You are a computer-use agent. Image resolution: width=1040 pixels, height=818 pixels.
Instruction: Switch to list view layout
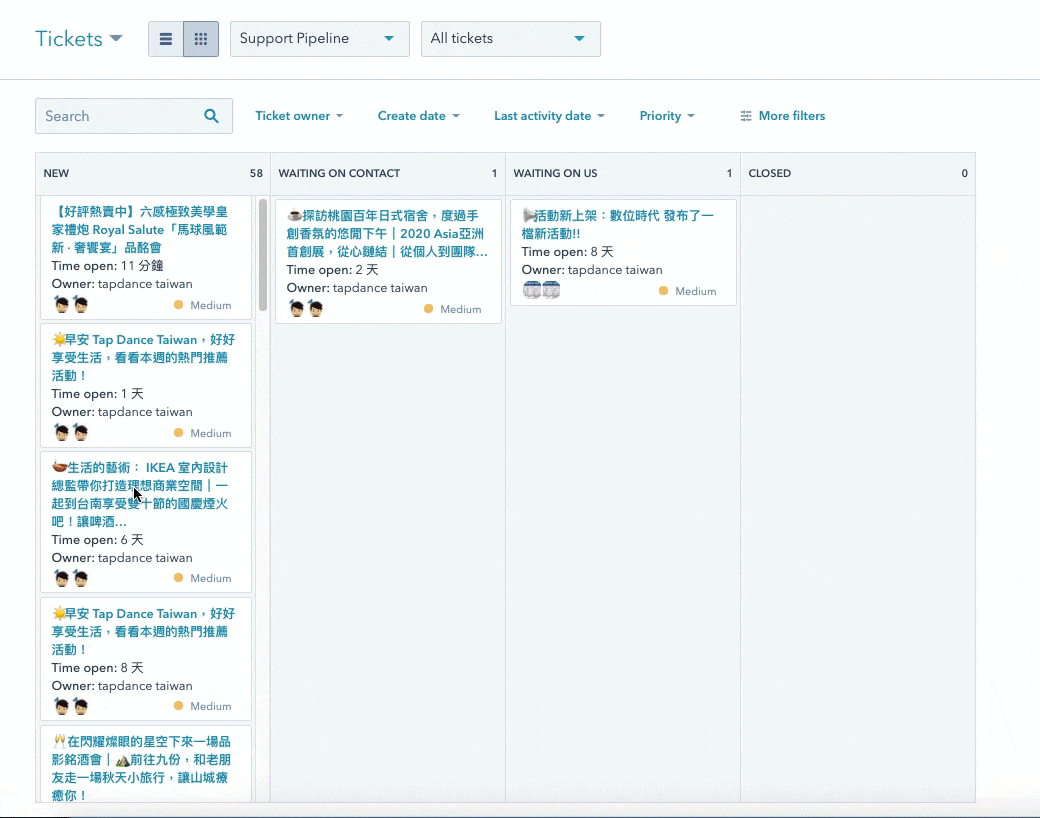point(166,39)
